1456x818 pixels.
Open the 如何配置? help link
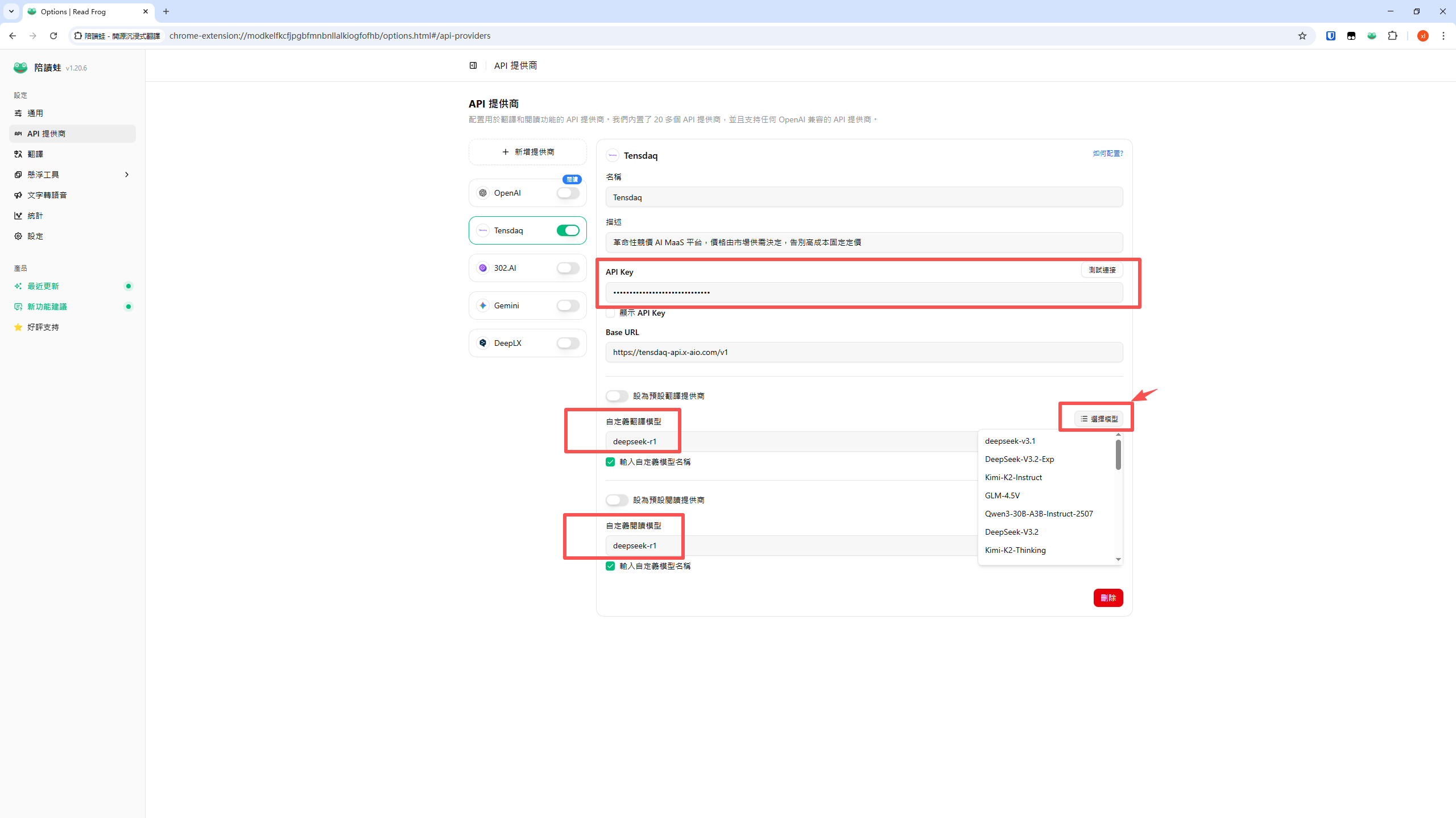pos(1107,153)
